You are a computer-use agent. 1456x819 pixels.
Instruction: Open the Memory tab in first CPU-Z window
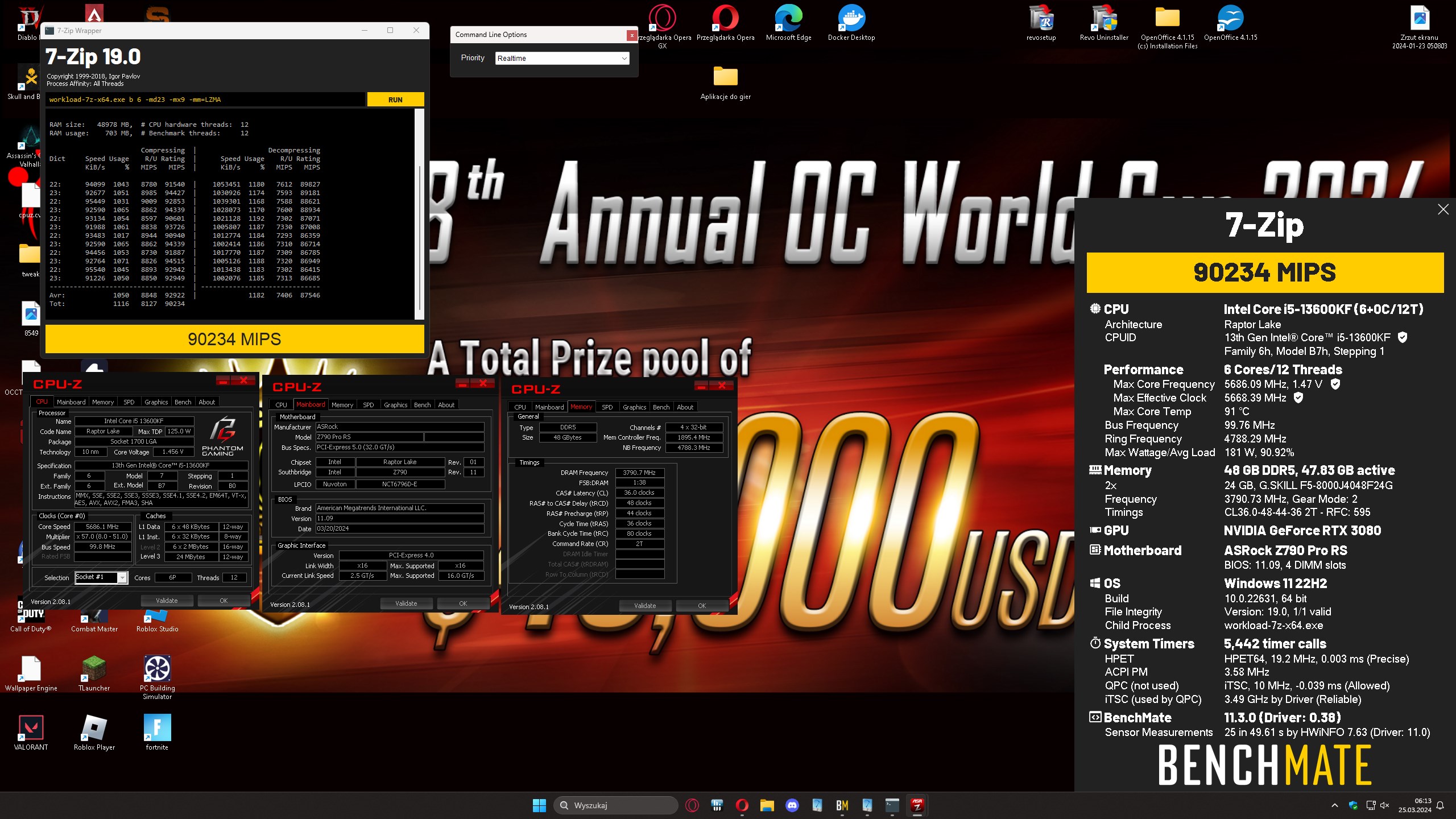(103, 402)
